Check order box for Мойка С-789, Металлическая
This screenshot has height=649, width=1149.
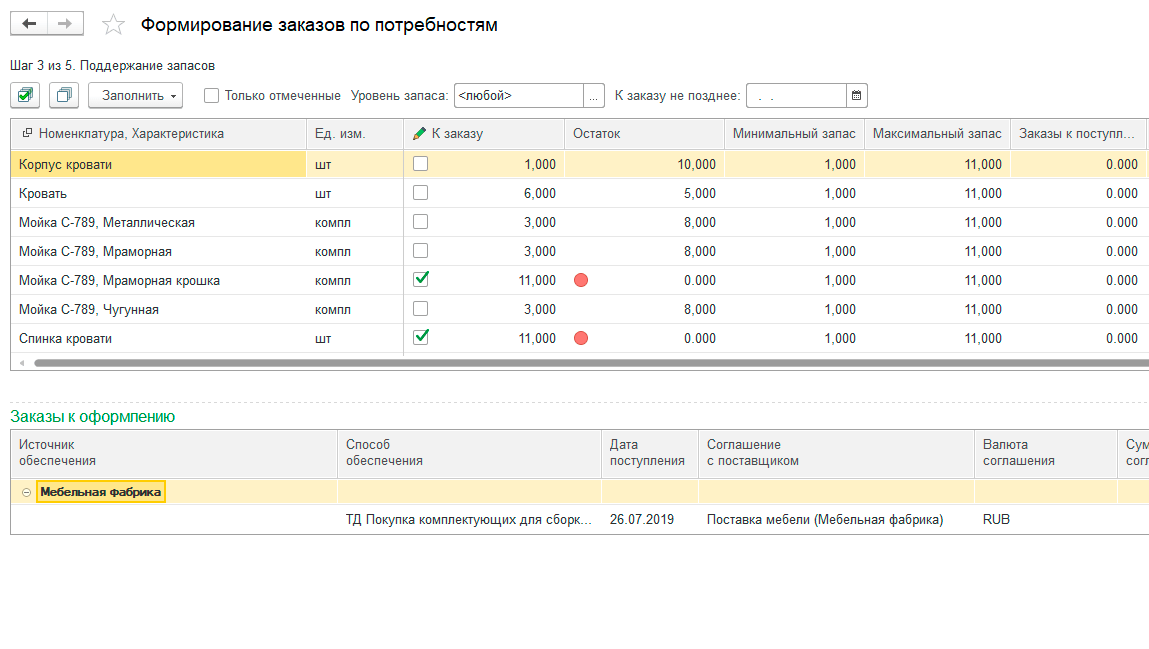(x=421, y=222)
